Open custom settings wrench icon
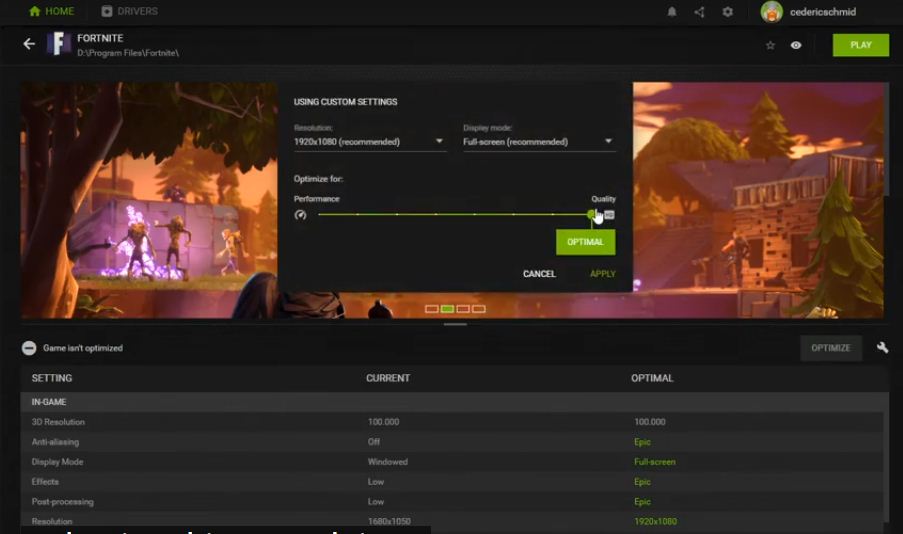Image resolution: width=903 pixels, height=534 pixels. pyautogui.click(x=882, y=347)
